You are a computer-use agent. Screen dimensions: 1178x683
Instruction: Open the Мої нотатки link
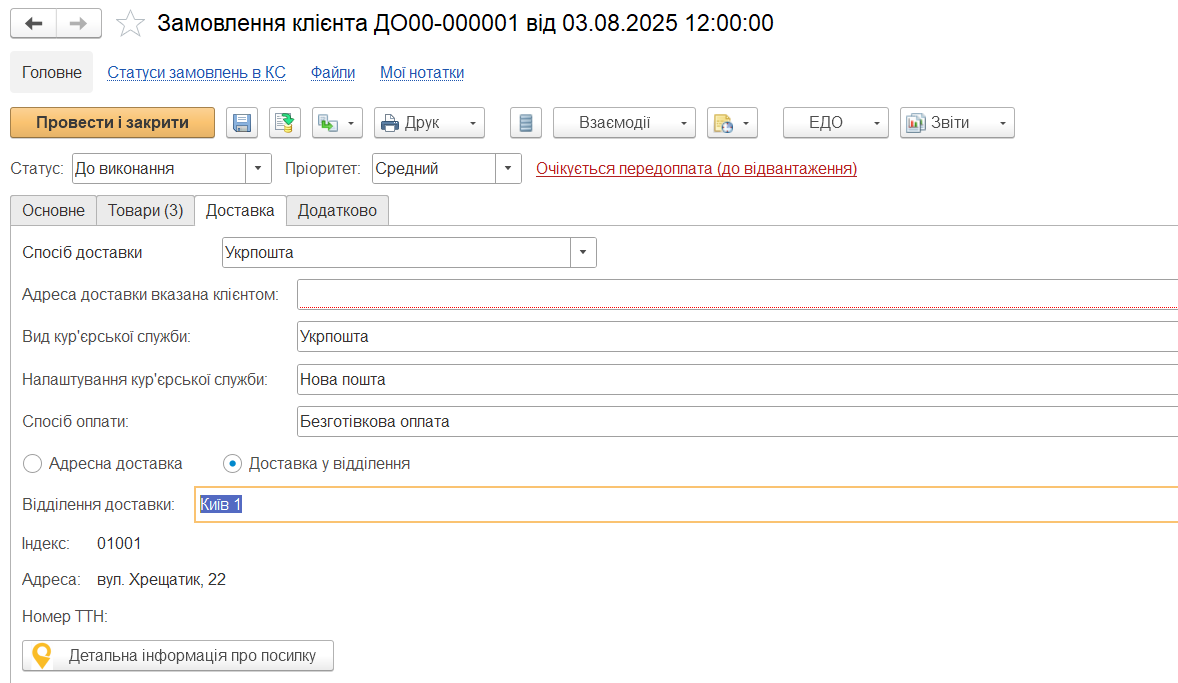click(x=422, y=72)
